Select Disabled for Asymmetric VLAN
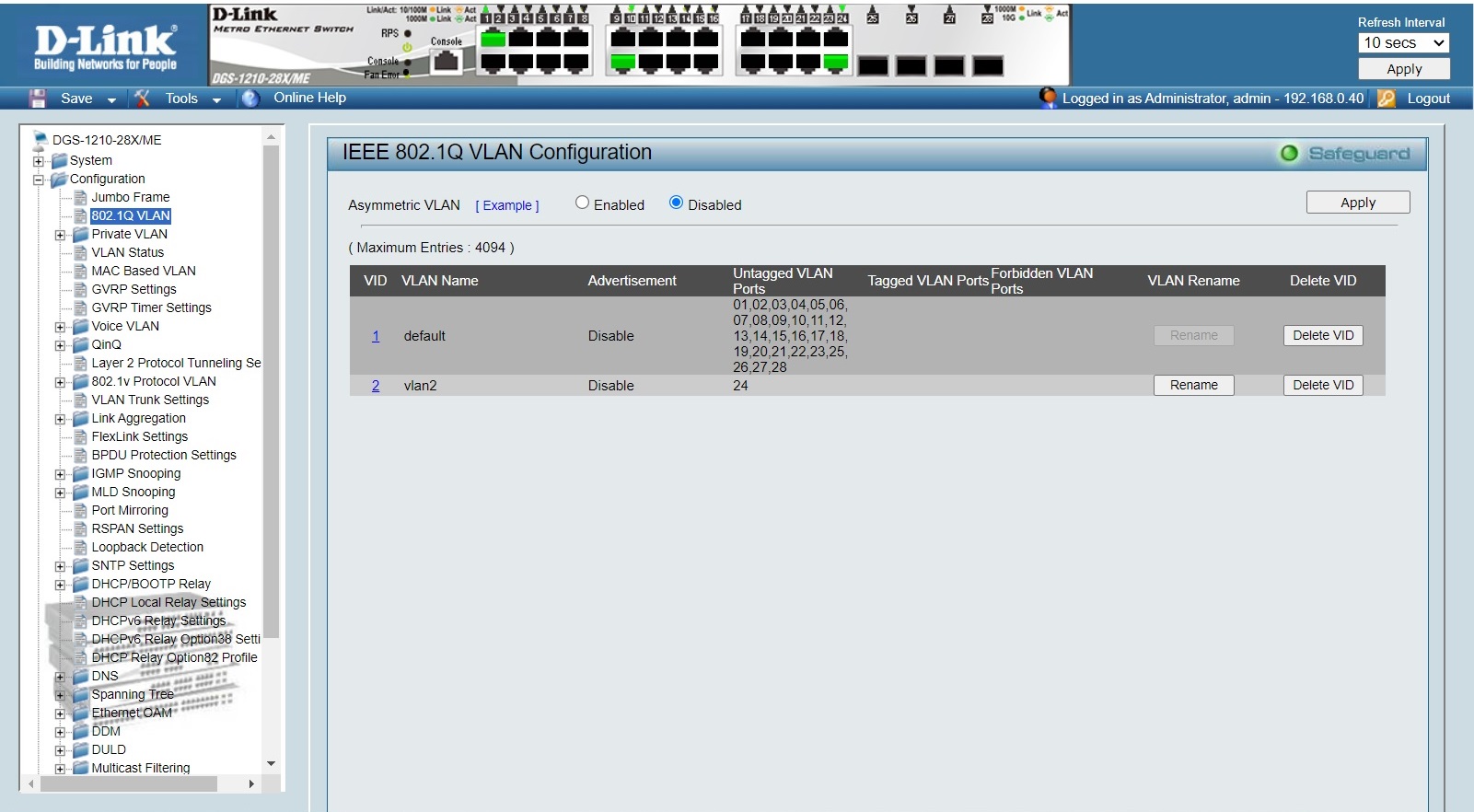 (676, 203)
